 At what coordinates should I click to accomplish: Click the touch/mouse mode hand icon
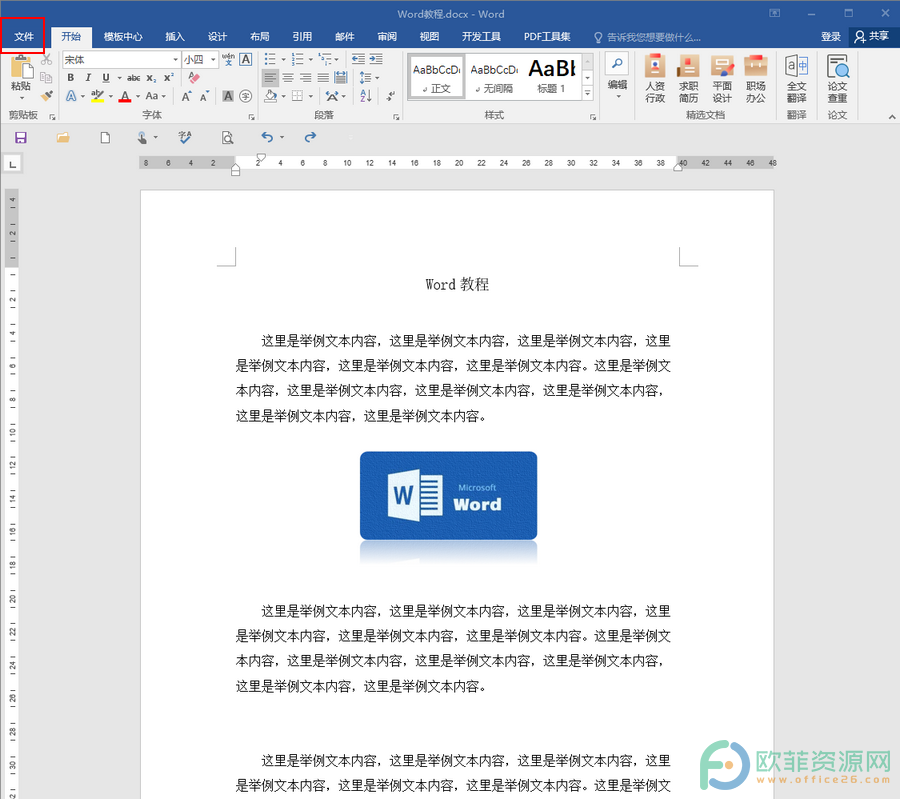tap(142, 138)
